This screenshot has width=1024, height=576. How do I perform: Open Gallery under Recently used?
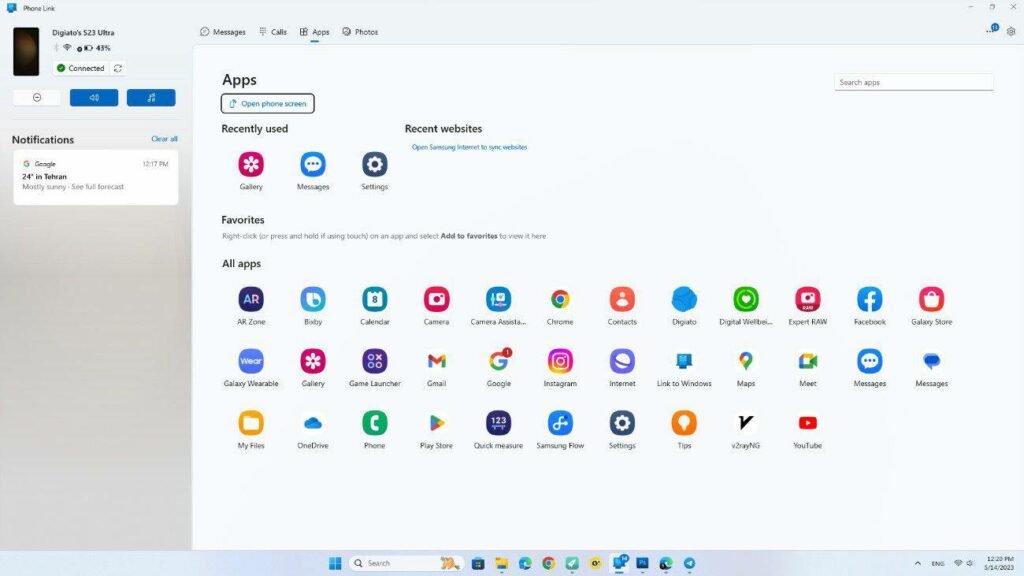[x=251, y=165]
